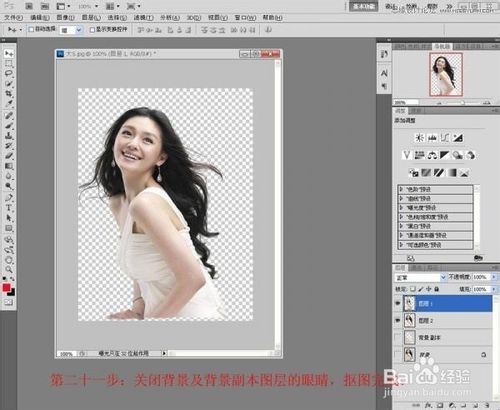Enable the 自动选择 checkbox

coord(31,30)
